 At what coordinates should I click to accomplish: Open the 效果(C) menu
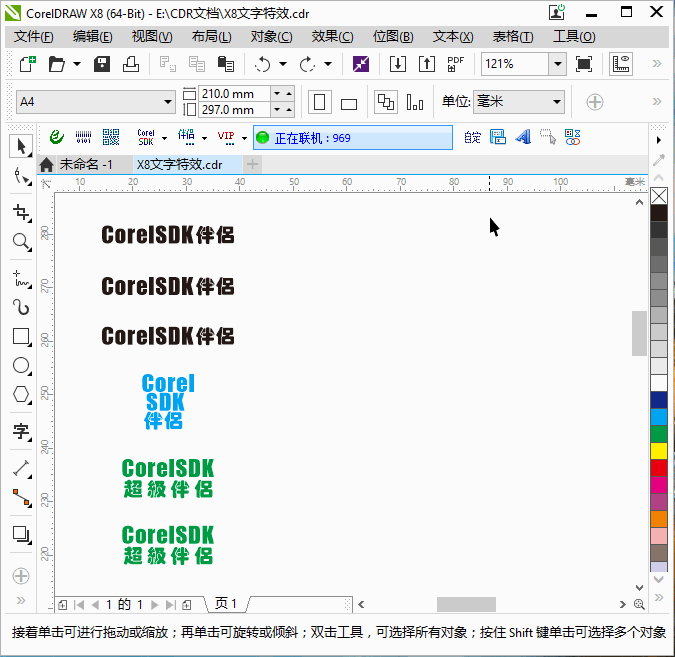pyautogui.click(x=332, y=37)
